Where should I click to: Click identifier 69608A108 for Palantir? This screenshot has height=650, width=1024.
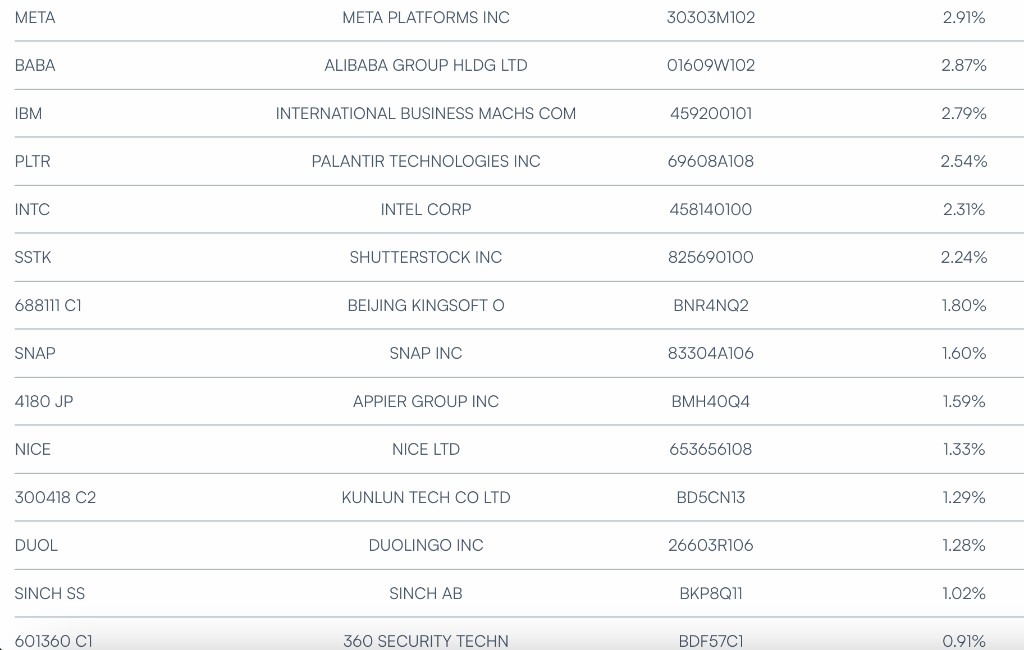point(710,162)
